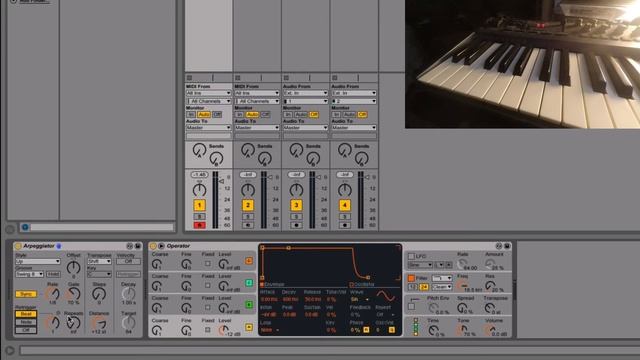640x360 pixels.
Task: Click track 1 Send A knob
Action: pyautogui.click(x=199, y=150)
